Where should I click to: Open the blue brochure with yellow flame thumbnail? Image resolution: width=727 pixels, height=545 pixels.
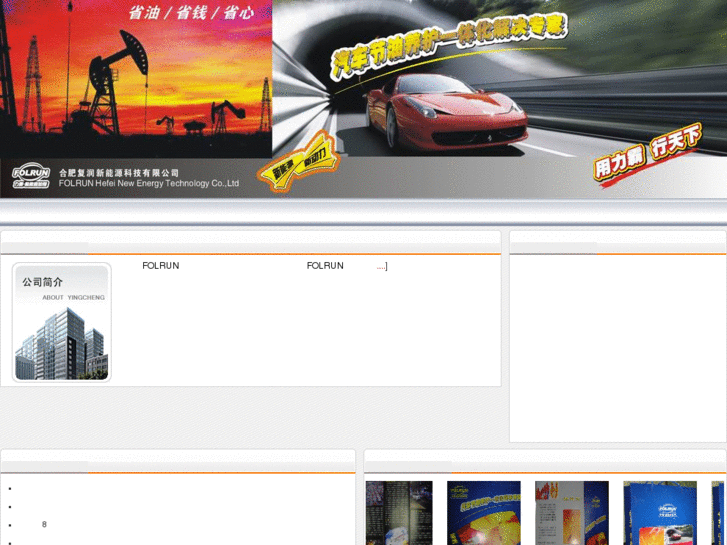(x=484, y=513)
